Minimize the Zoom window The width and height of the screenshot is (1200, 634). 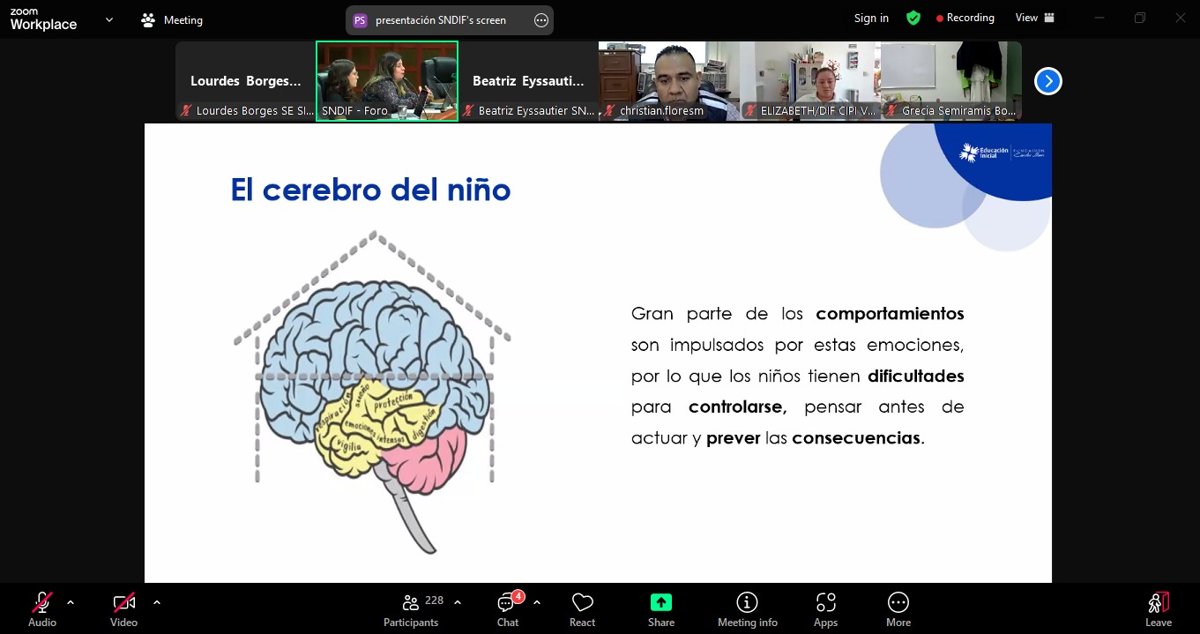[x=1097, y=18]
